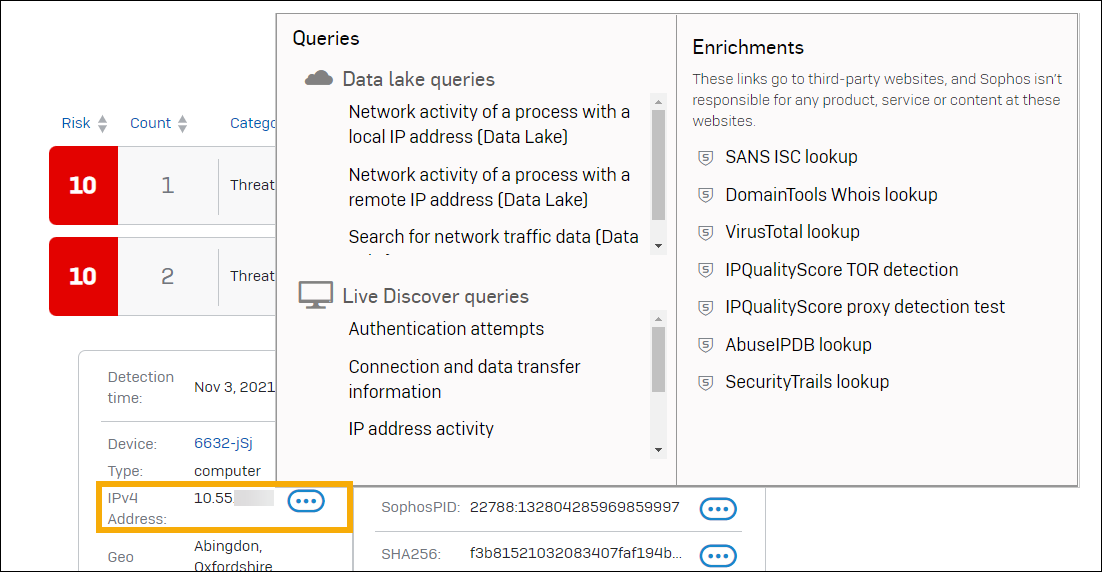Screen dimensions: 1102x572
Task: Click the Data lake queries cloud icon
Action: pyautogui.click(x=318, y=79)
